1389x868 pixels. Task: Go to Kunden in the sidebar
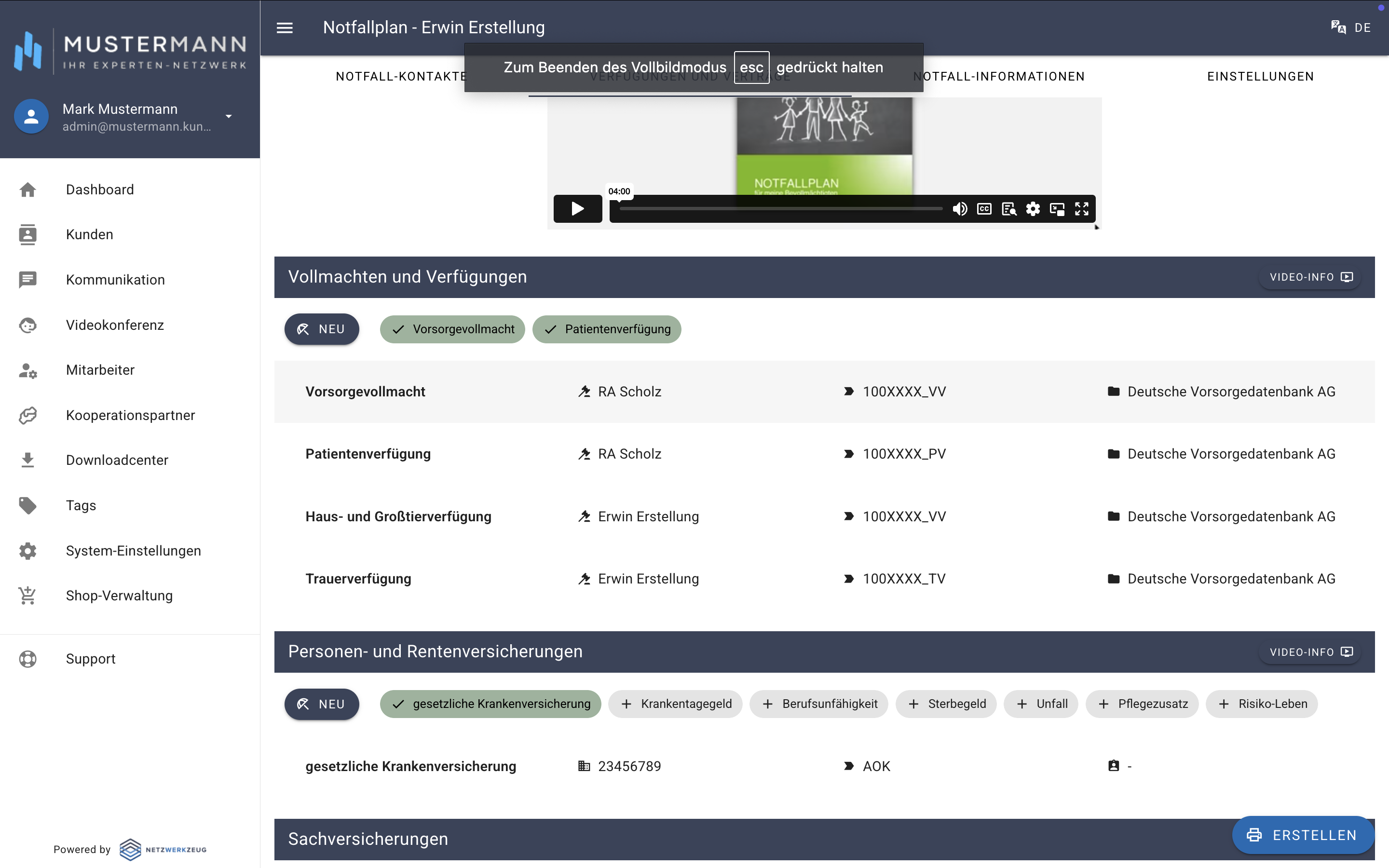130,235
